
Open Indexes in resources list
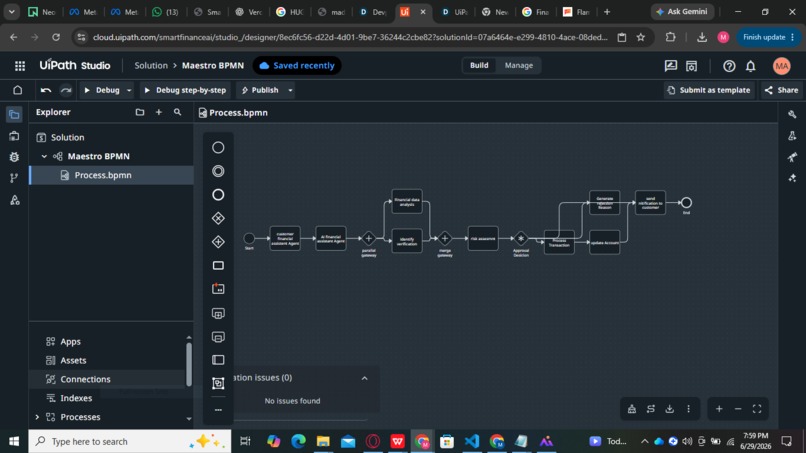pos(76,398)
